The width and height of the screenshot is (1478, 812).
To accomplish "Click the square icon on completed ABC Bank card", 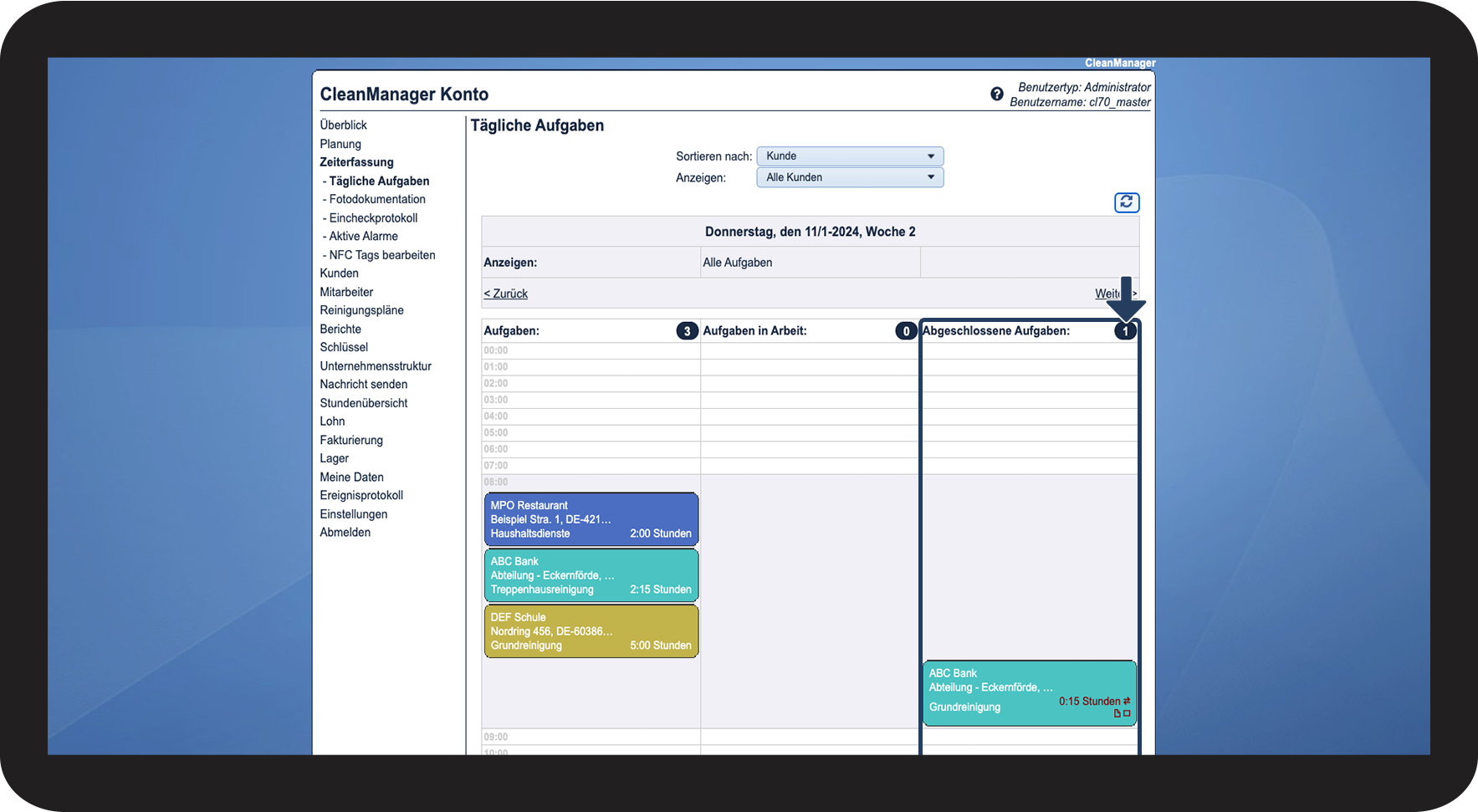I will point(1127,713).
